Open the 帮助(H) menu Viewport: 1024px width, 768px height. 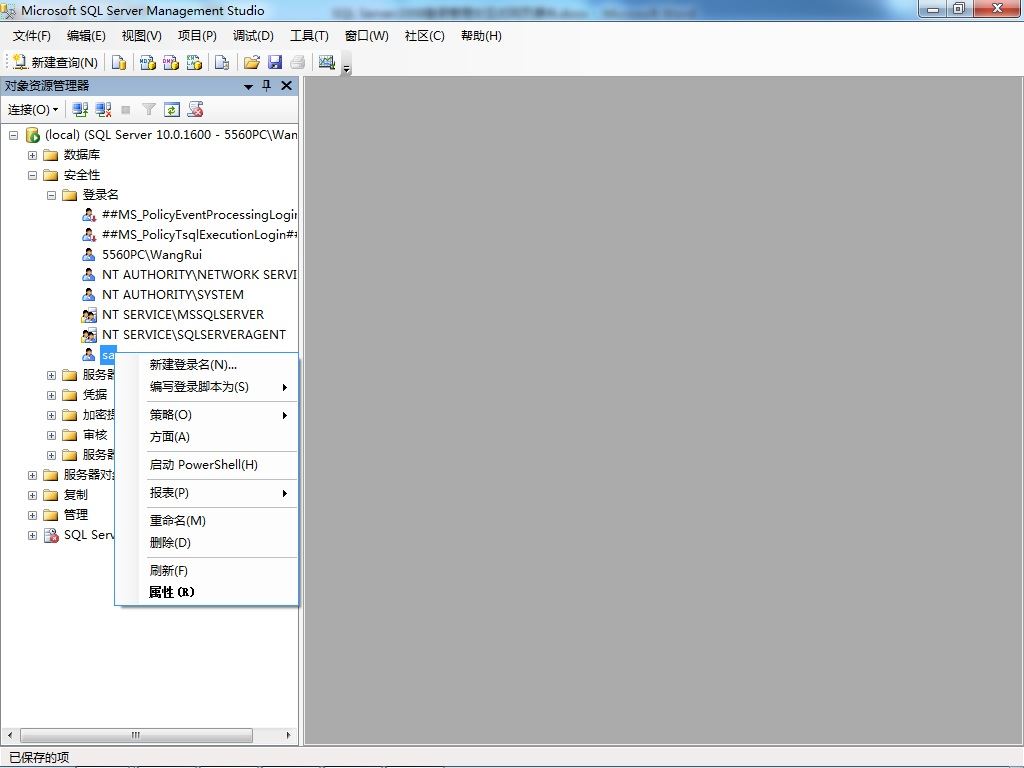tap(481, 36)
